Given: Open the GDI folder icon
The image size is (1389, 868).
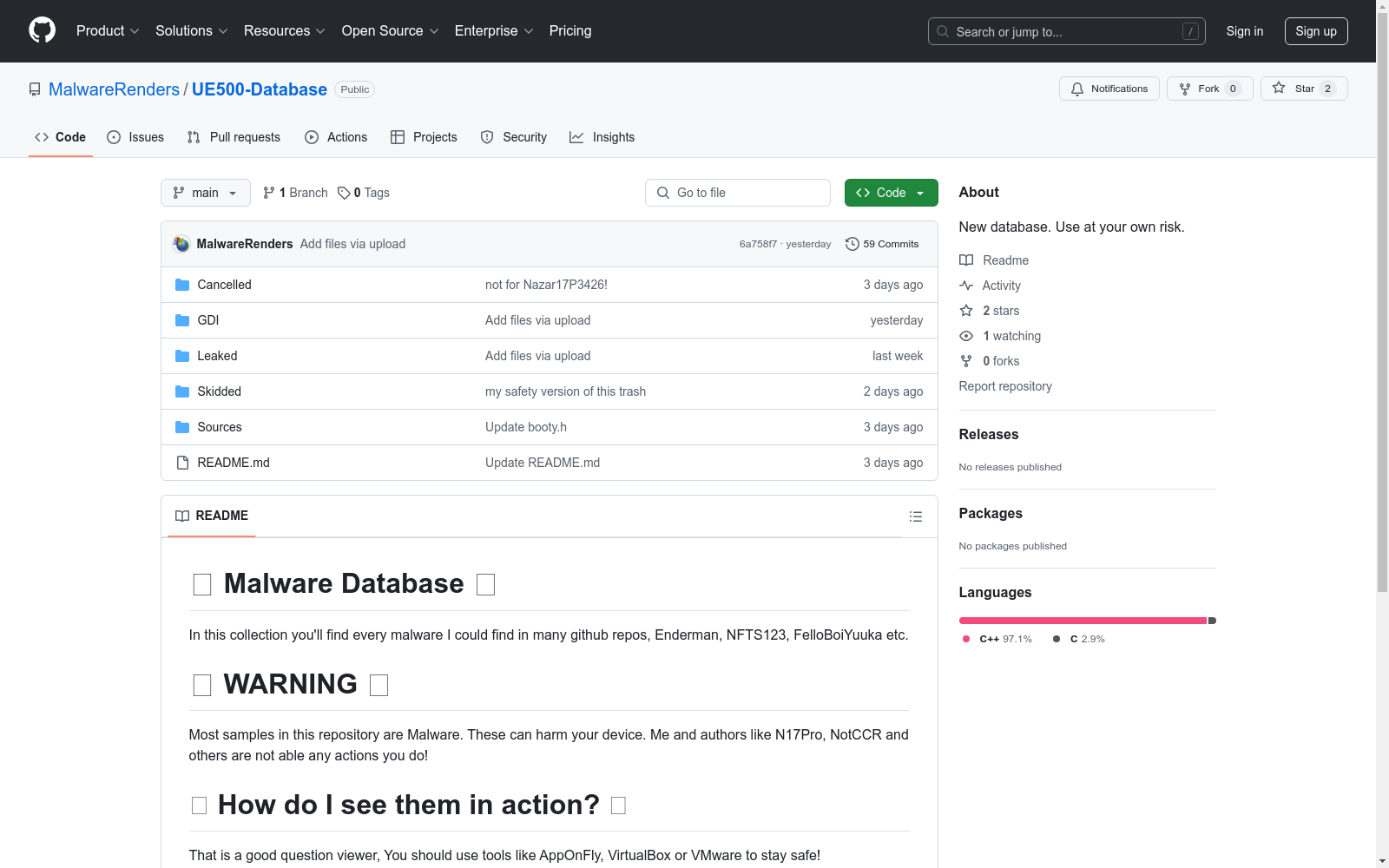Looking at the screenshot, I should [182, 320].
